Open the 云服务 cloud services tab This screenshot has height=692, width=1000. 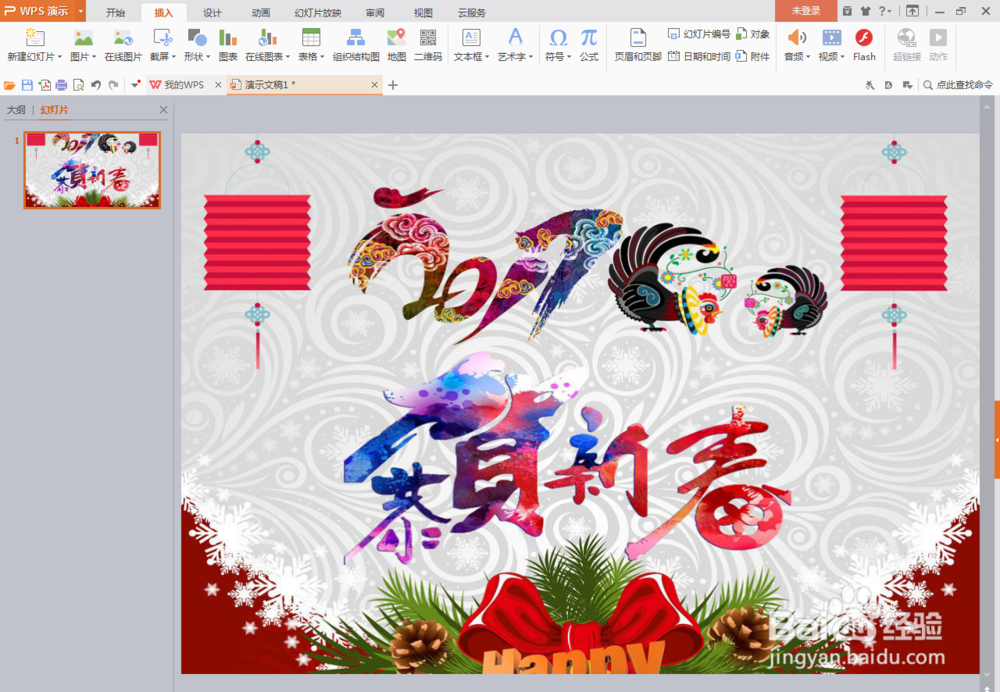[471, 12]
